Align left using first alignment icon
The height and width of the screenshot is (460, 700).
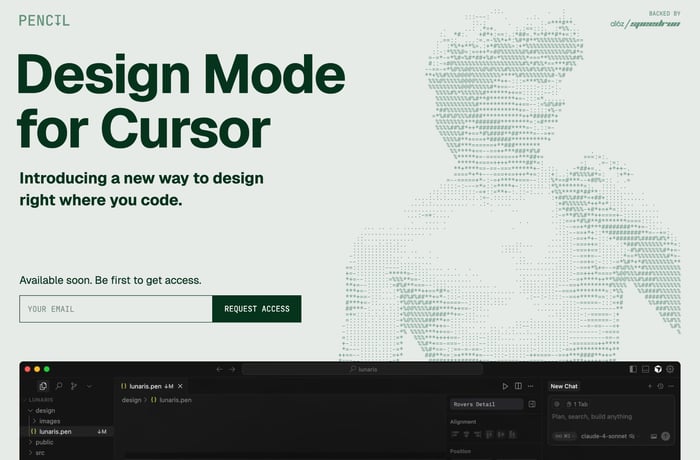455,434
